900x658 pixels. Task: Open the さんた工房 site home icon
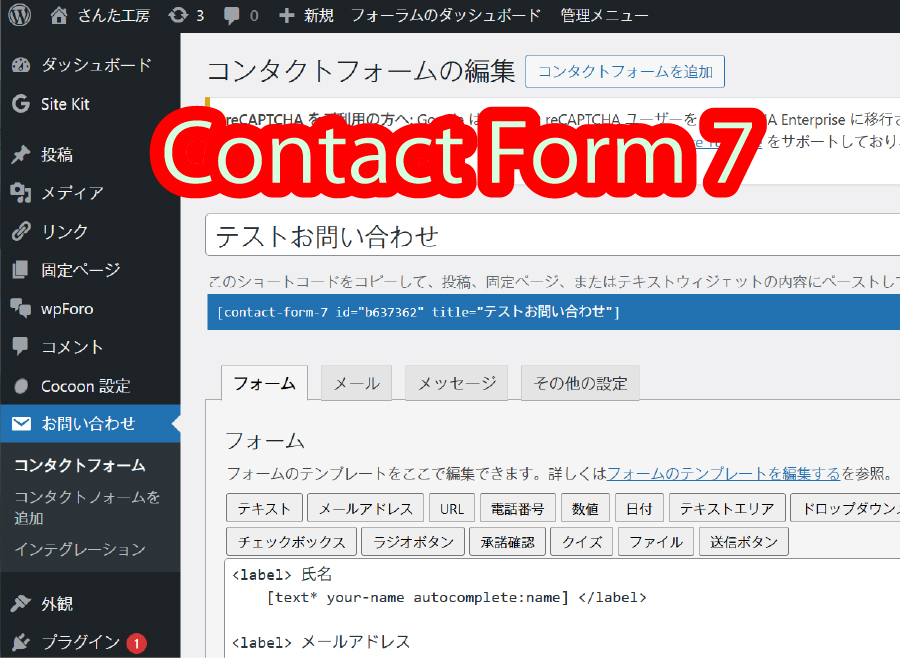tap(60, 16)
